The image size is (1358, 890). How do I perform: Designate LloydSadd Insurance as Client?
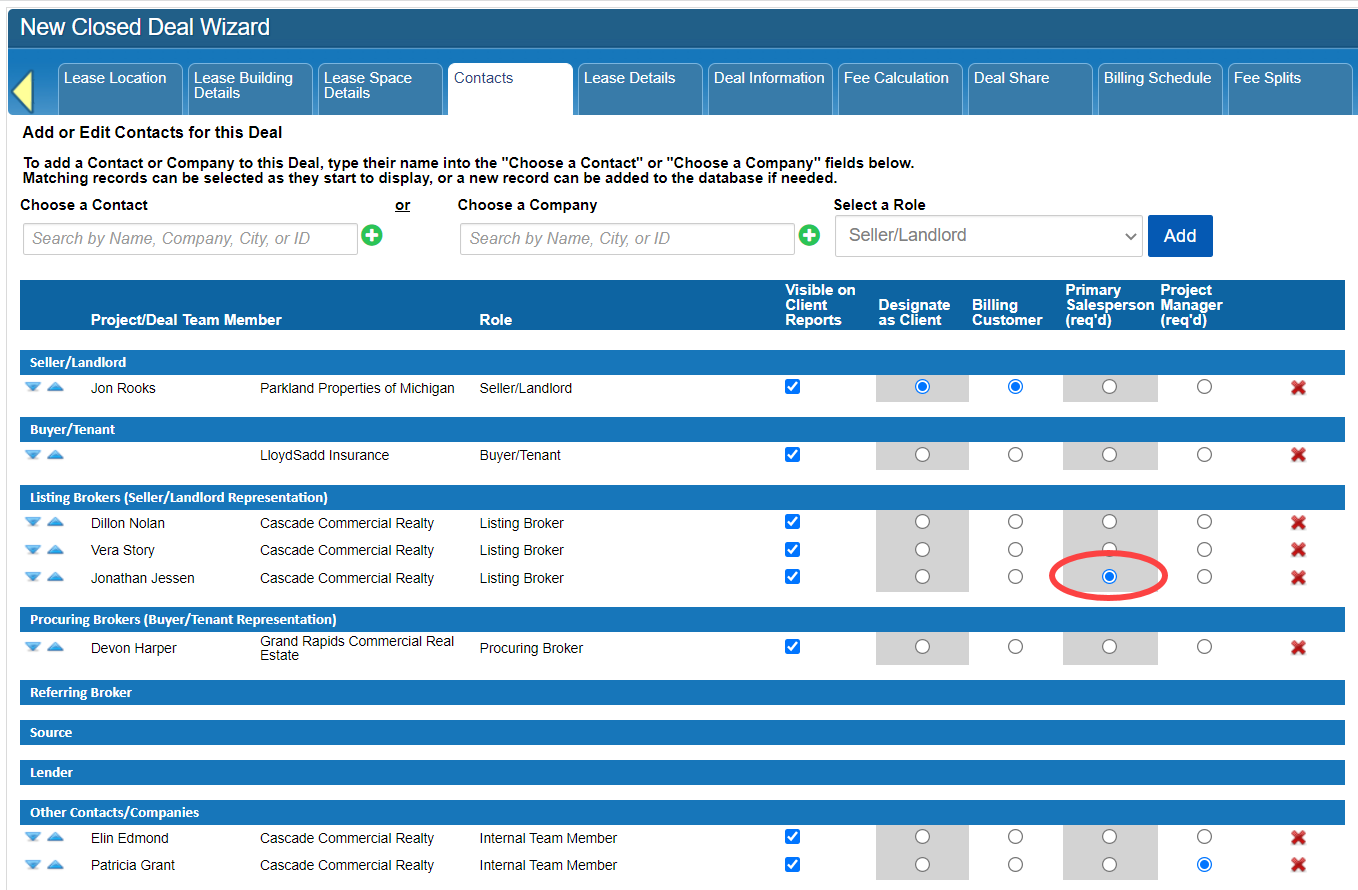922,455
